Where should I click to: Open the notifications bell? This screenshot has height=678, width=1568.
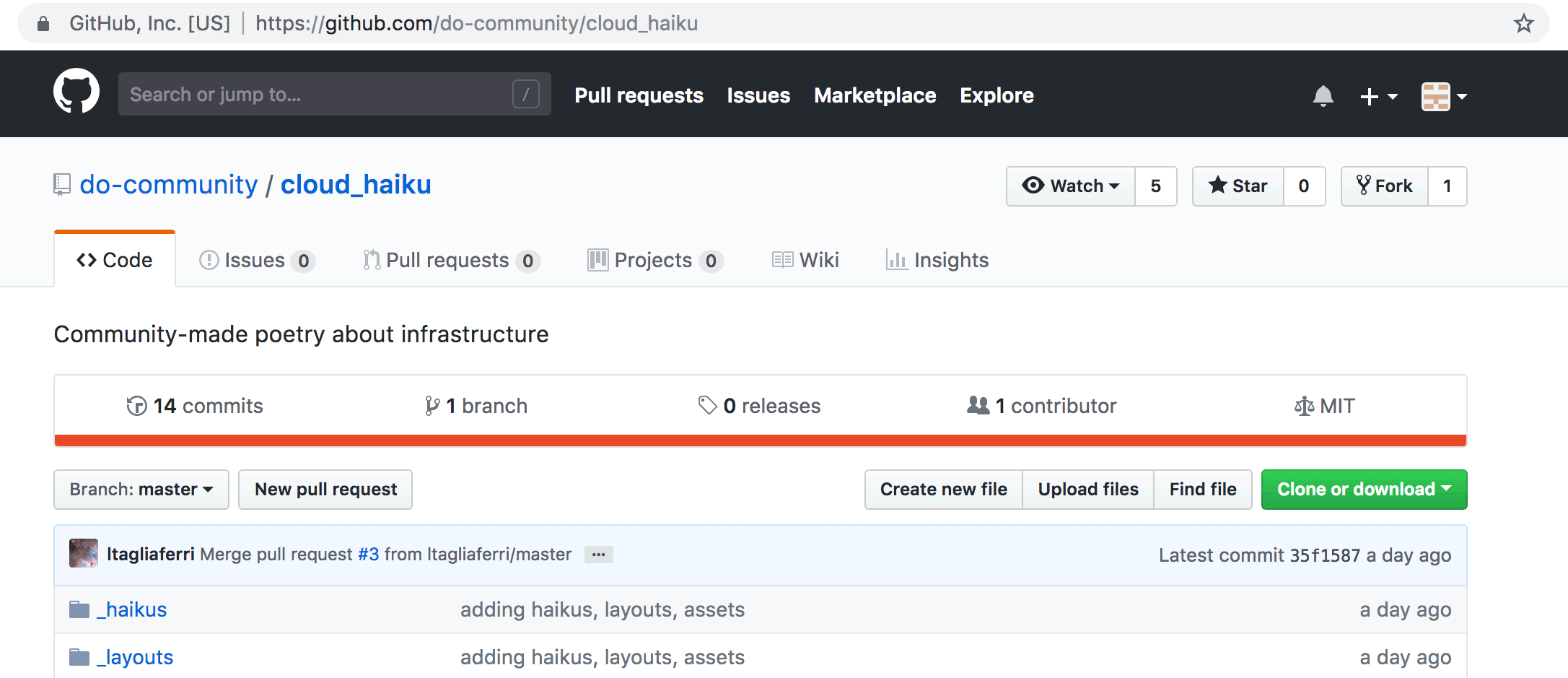tap(1323, 95)
